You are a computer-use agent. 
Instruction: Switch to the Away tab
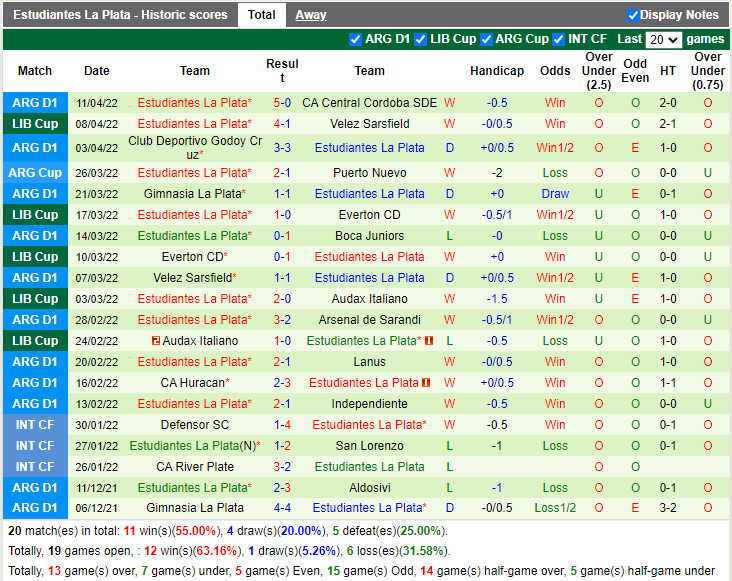tap(310, 15)
